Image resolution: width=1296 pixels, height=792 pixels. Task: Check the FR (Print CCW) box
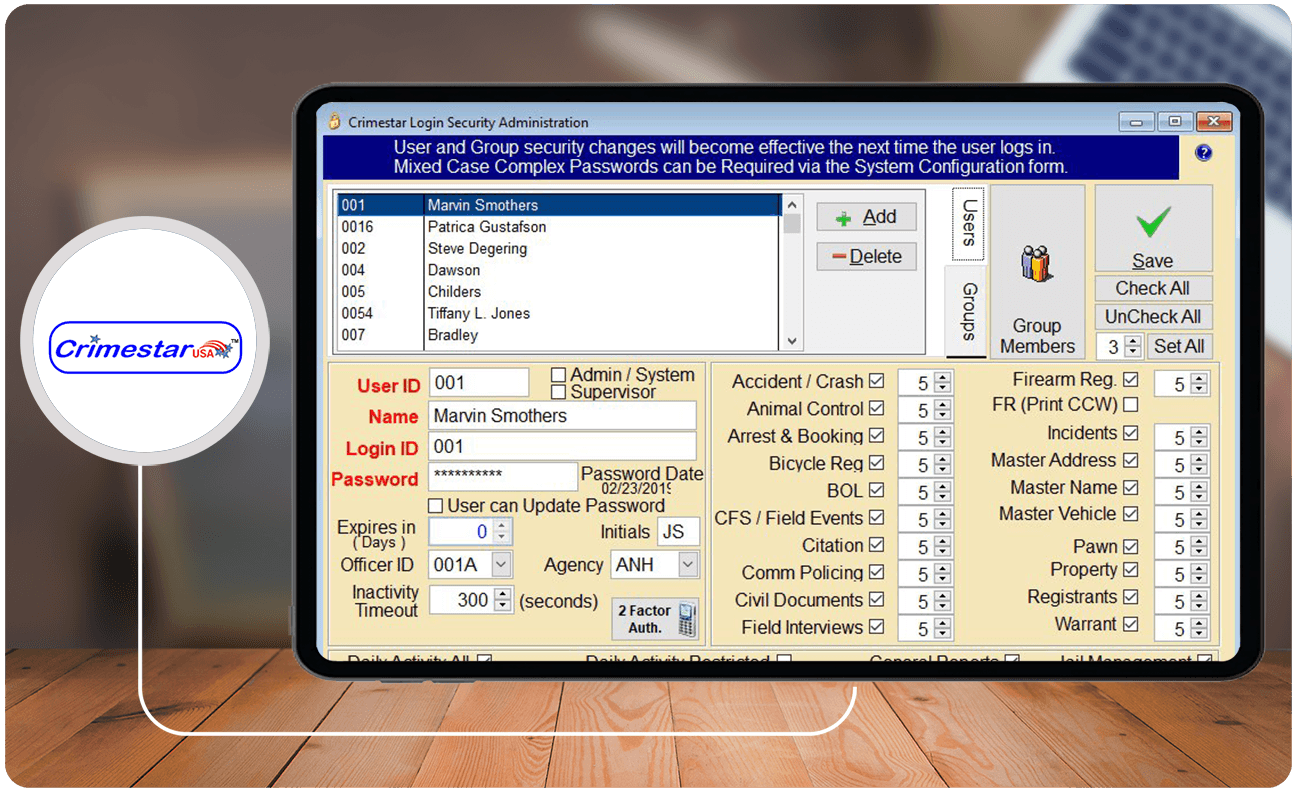tap(1131, 405)
